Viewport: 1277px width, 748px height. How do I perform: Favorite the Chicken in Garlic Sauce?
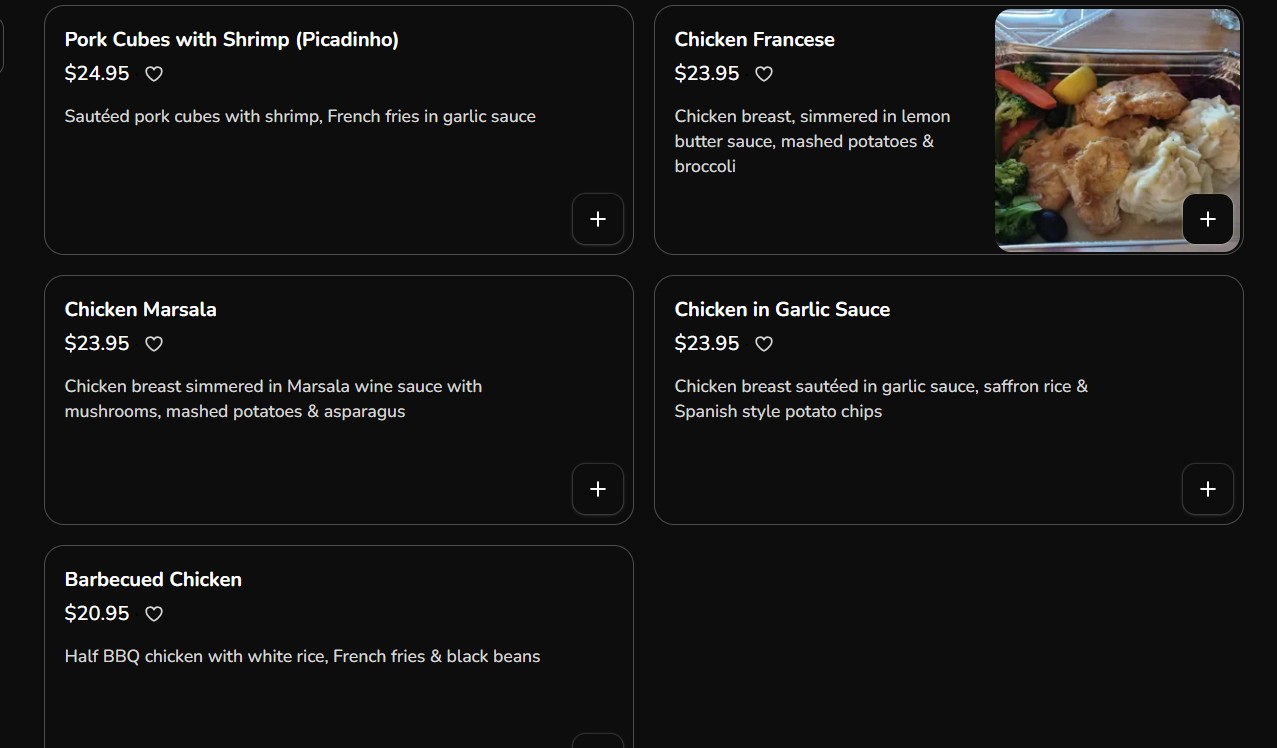tap(764, 344)
